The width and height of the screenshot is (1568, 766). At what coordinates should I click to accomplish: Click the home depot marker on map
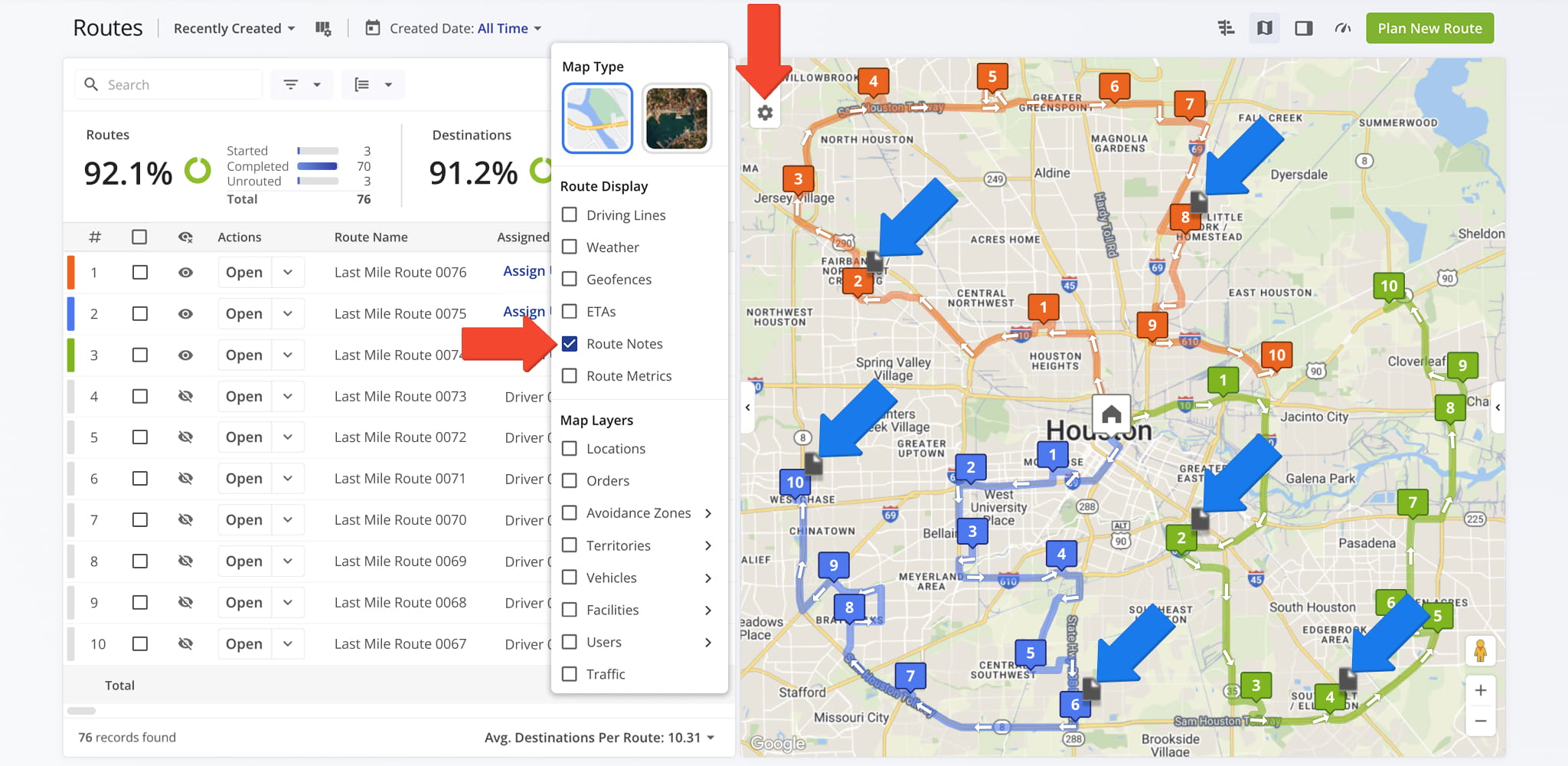coord(1111,414)
